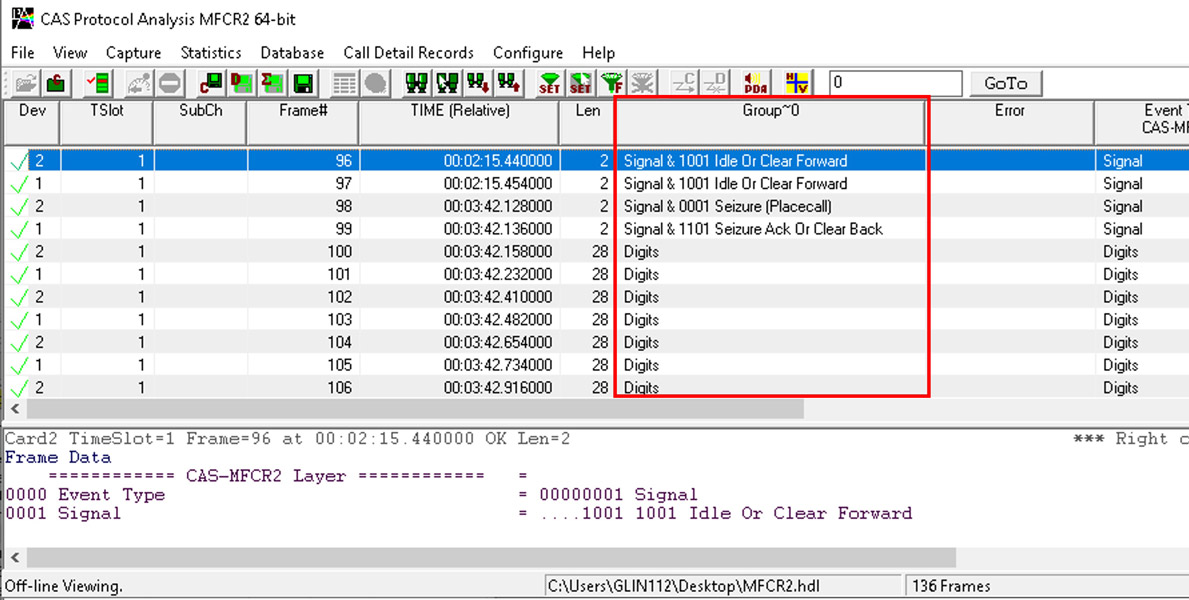Screen dimensions: 1189x600
Task: Click binoculars with up arrow find-previous icon
Action: [510, 83]
